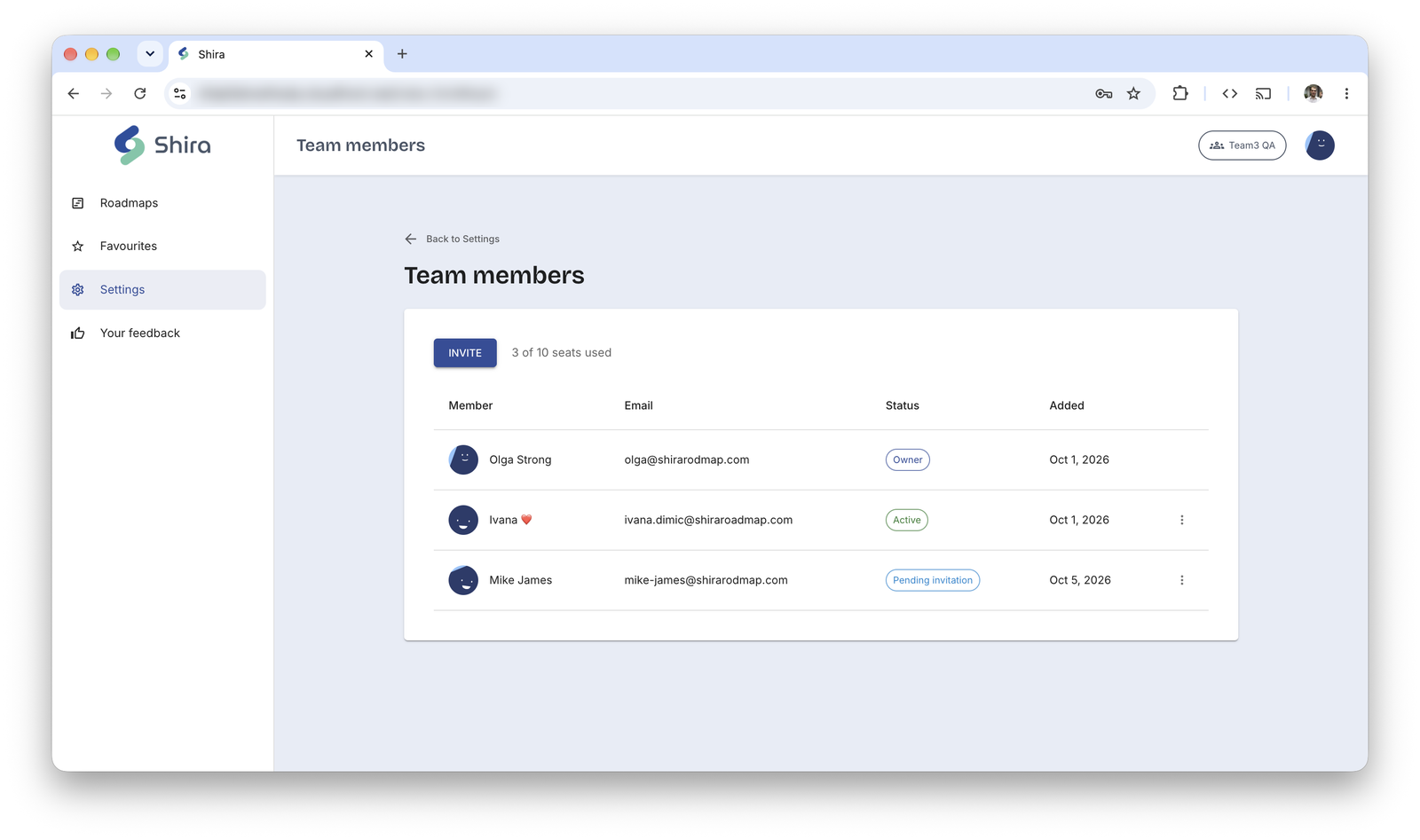Open user avatar menu in page header
The height and width of the screenshot is (840, 1420).
pyautogui.click(x=1320, y=145)
